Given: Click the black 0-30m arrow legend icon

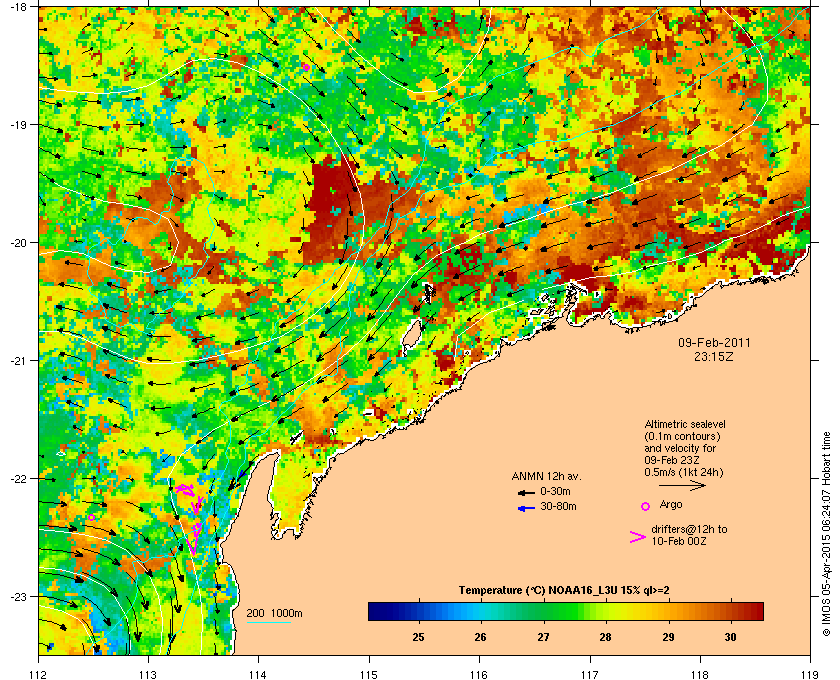Looking at the screenshot, I should click(526, 492).
